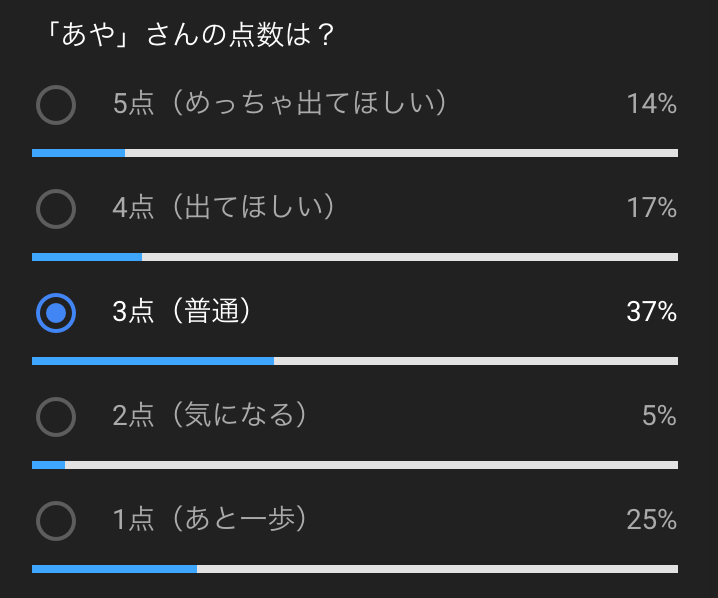The height and width of the screenshot is (598, 718).
Task: Click the 17% percentage text
Action: click(x=652, y=207)
